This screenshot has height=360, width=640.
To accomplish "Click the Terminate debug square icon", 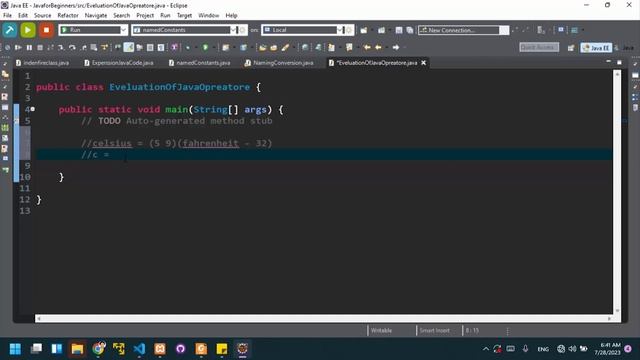I will point(40,47).
